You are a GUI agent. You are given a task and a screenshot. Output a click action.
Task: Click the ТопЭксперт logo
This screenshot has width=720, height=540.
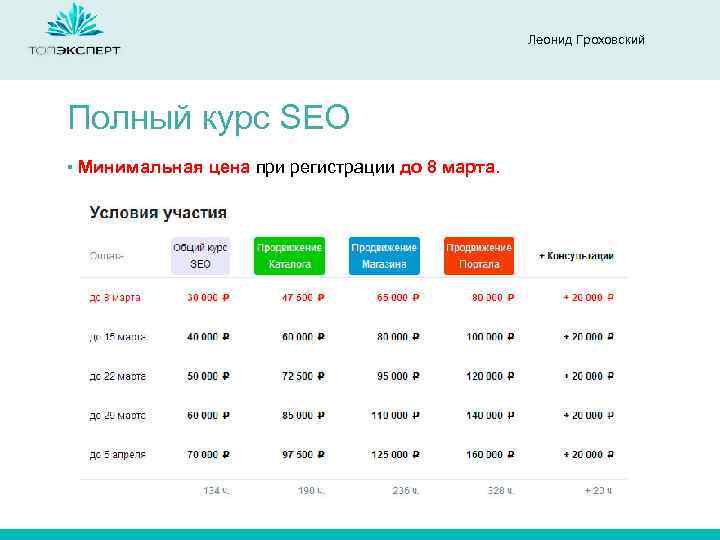(74, 29)
